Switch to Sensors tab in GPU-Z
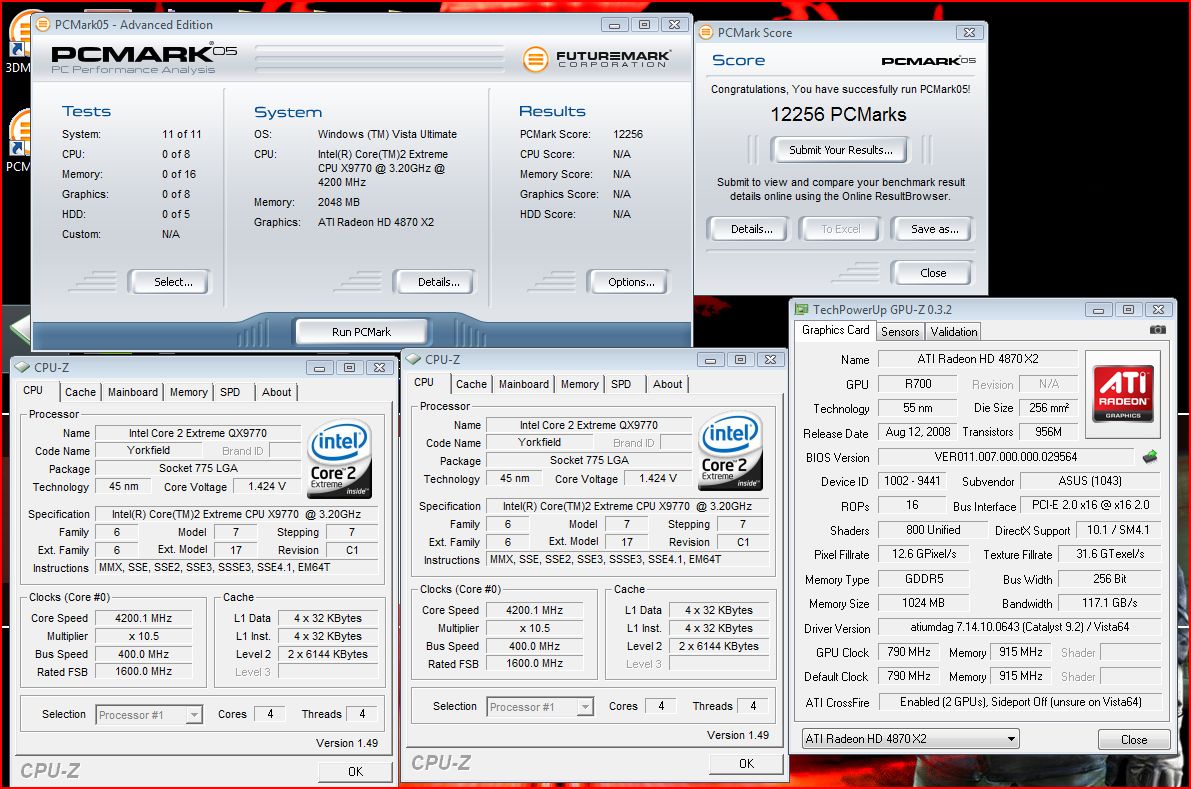This screenshot has width=1191, height=789. pyautogui.click(x=900, y=332)
